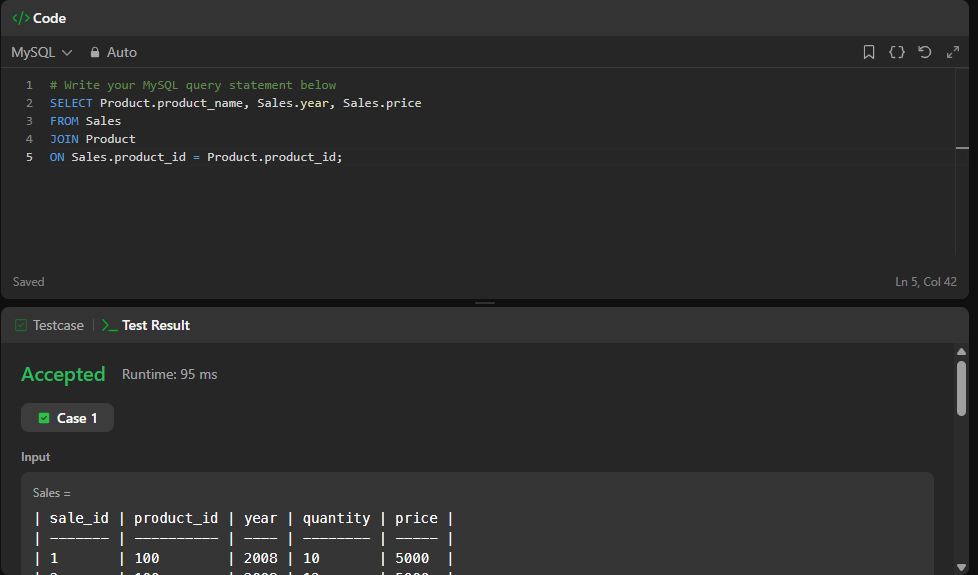Click the bookmark icon in editor toolbar

click(868, 52)
